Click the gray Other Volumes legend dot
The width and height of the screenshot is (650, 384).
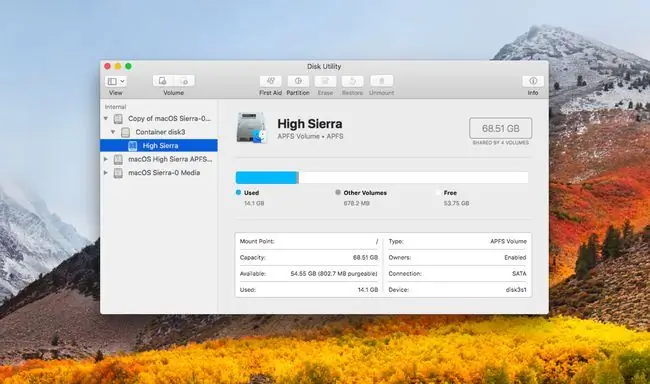tap(338, 192)
